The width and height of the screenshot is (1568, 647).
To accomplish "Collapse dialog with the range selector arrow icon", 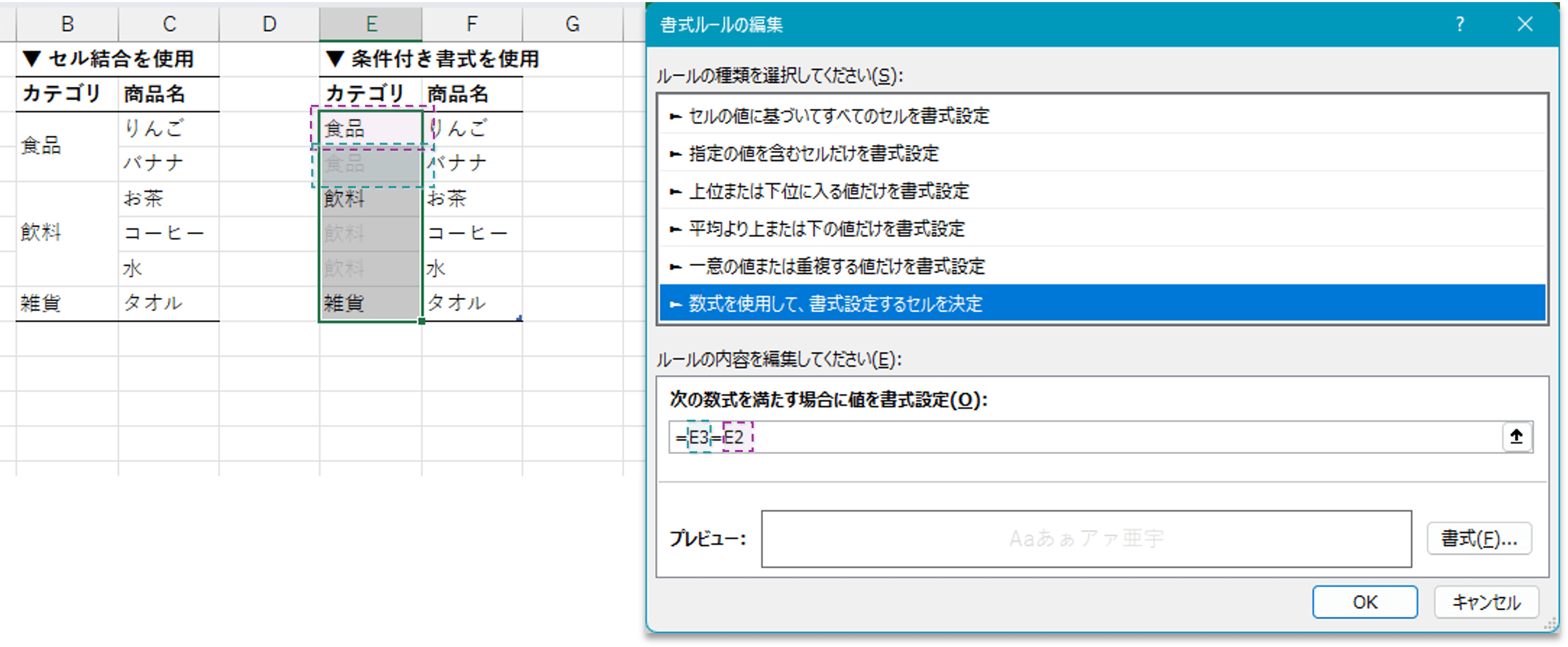I will point(1517,437).
